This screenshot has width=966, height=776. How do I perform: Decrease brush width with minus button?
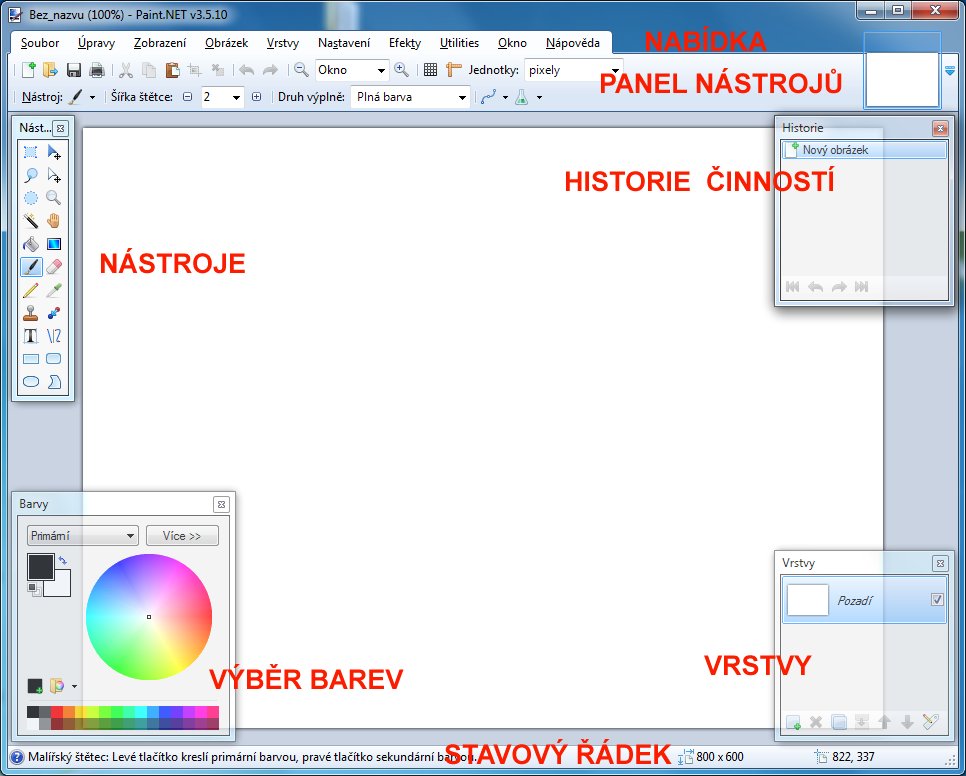point(188,97)
